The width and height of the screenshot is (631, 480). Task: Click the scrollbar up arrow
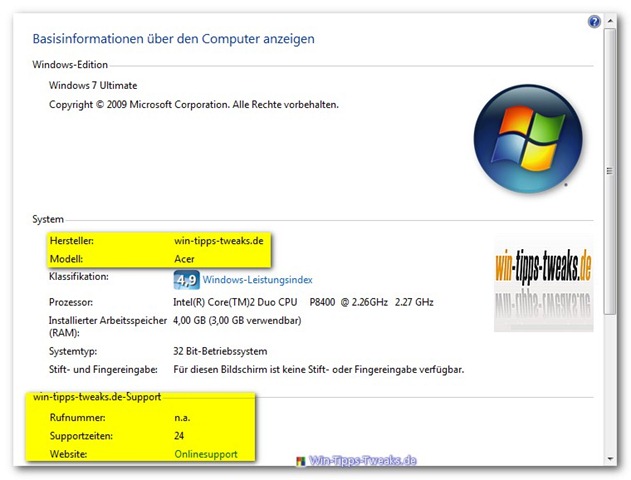pos(610,20)
